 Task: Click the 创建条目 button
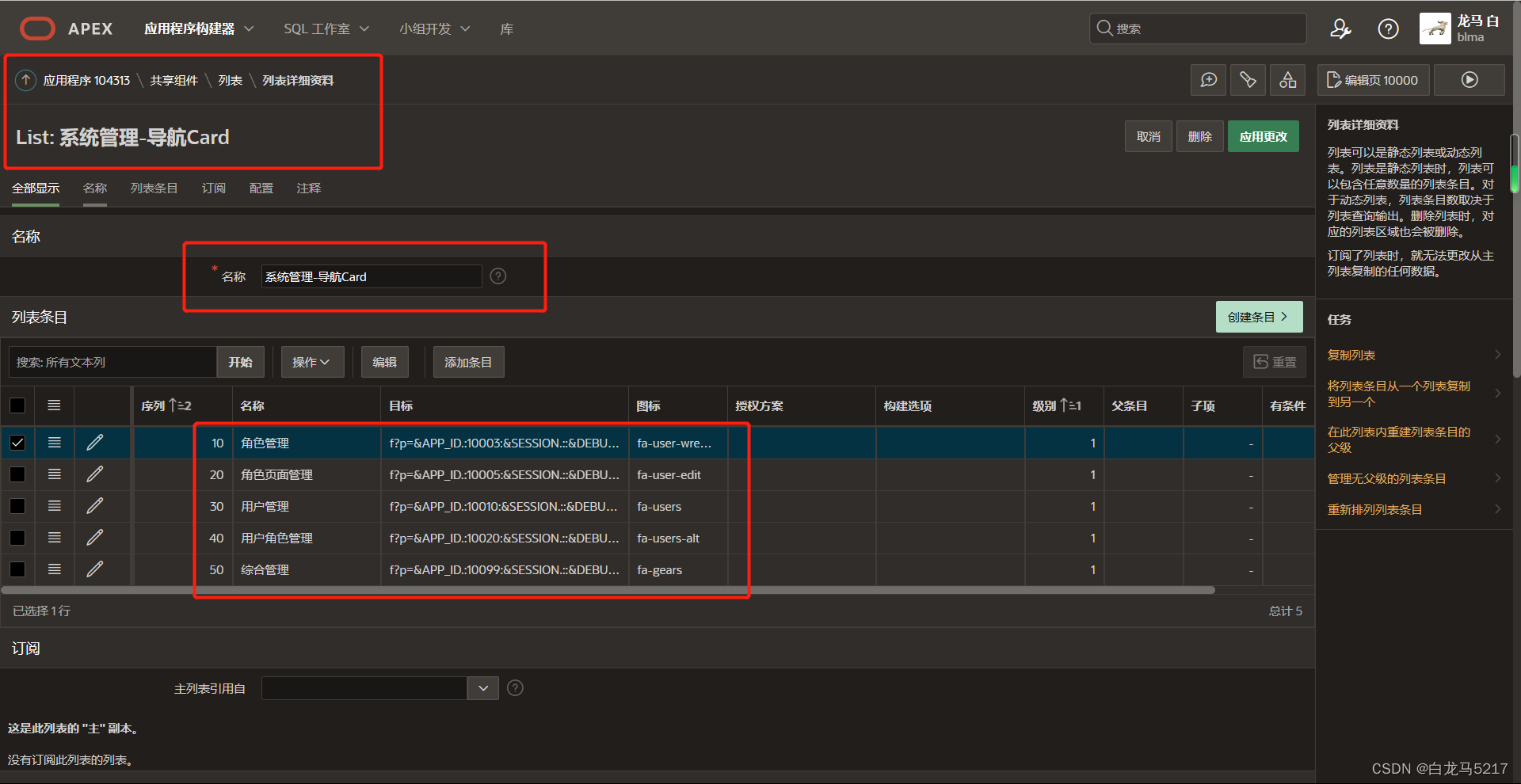pos(1259,317)
